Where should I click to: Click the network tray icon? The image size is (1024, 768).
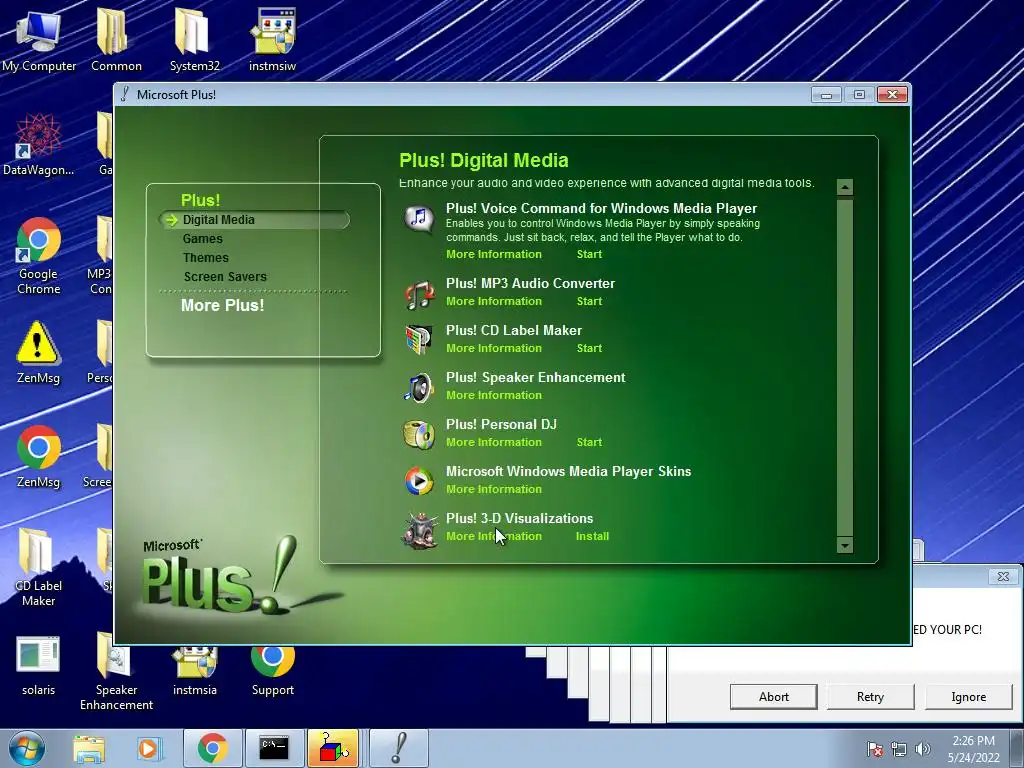(899, 749)
